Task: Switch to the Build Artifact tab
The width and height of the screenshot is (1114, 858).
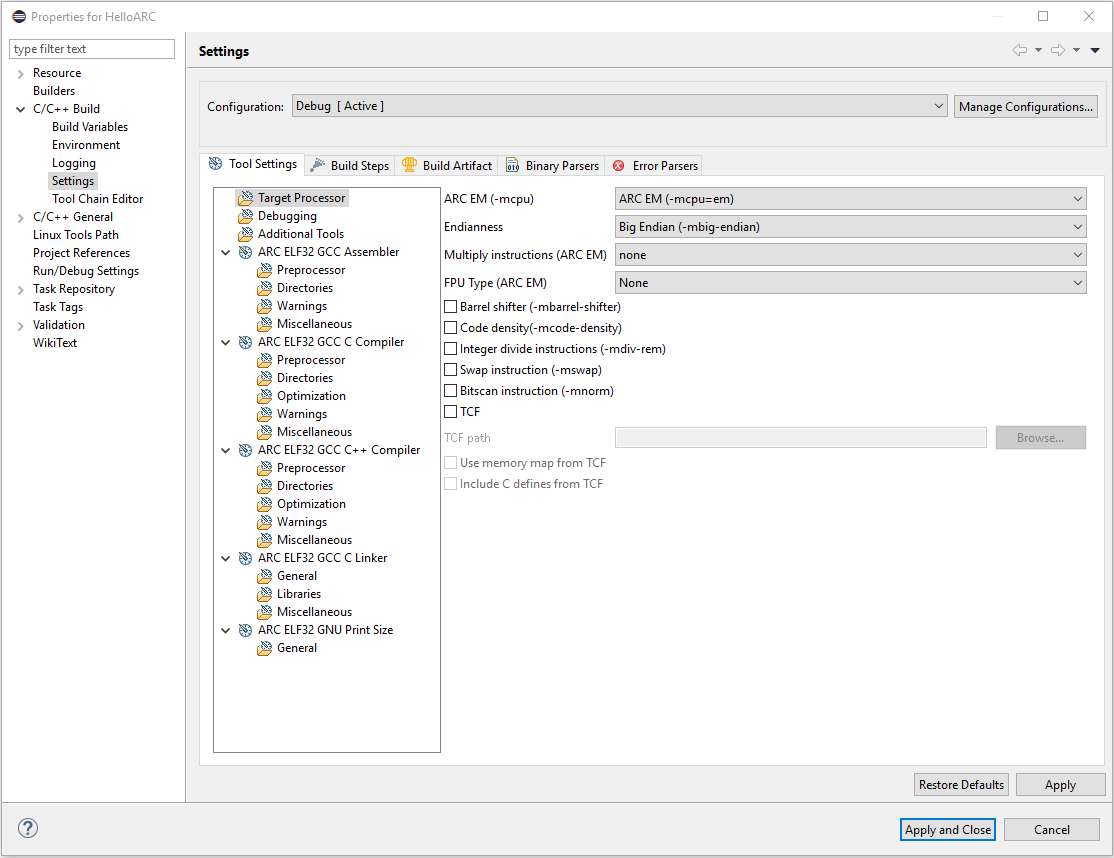Action: click(447, 165)
